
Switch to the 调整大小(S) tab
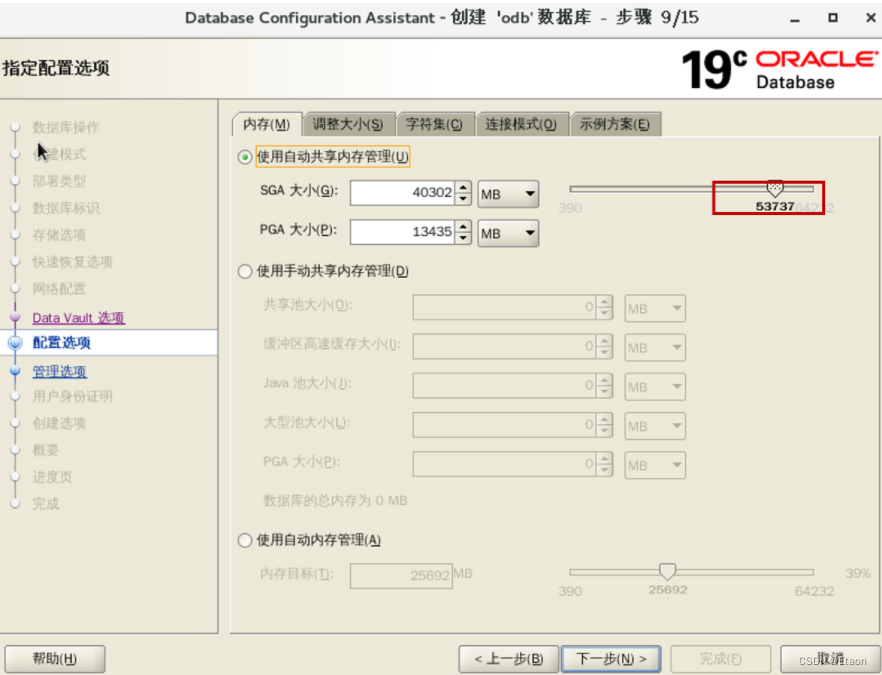coord(348,124)
